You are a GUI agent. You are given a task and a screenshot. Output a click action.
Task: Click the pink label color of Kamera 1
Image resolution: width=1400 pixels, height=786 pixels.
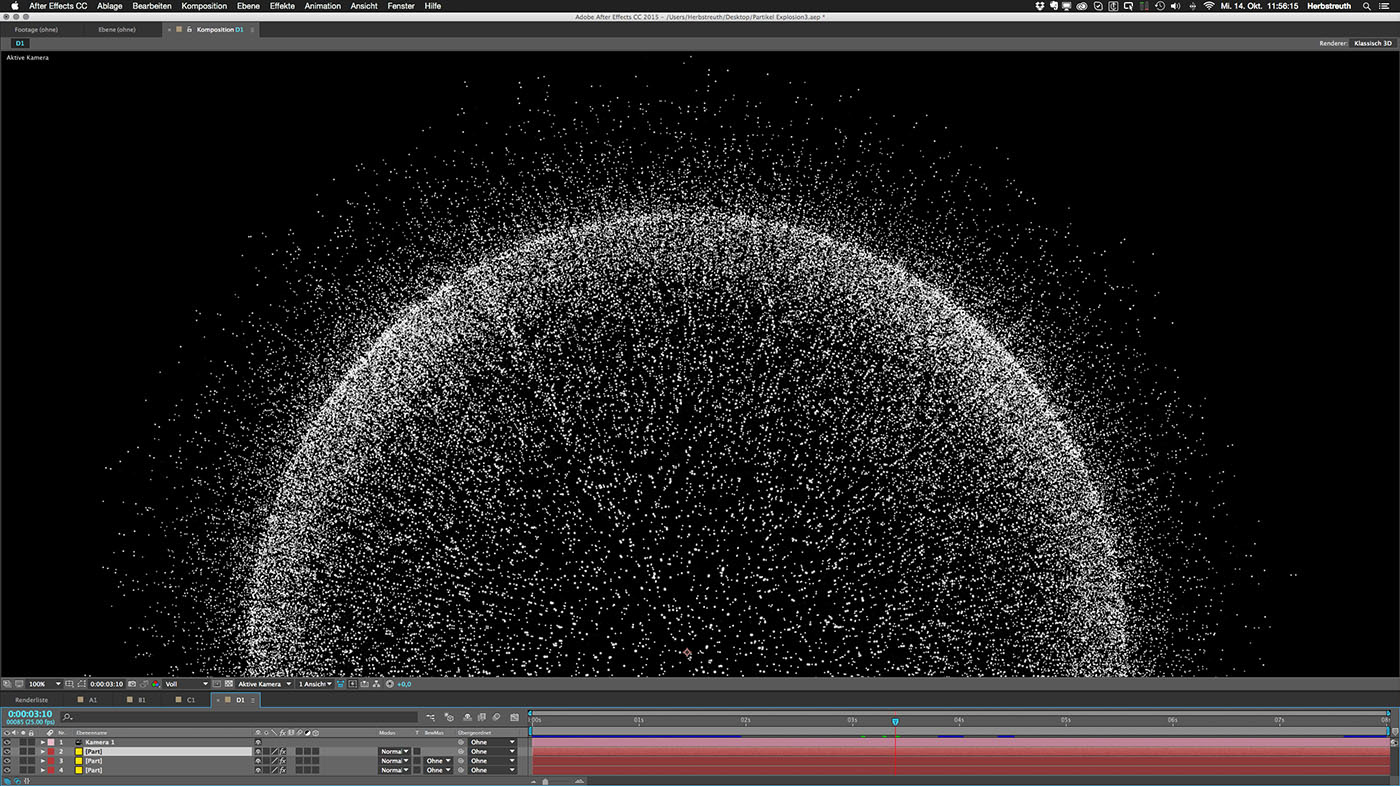[x=51, y=742]
